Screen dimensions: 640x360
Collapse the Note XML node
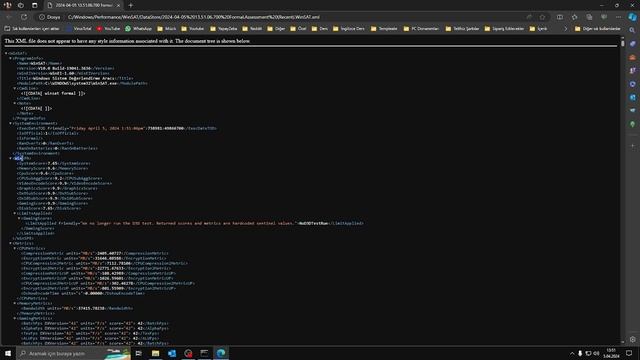(15, 103)
